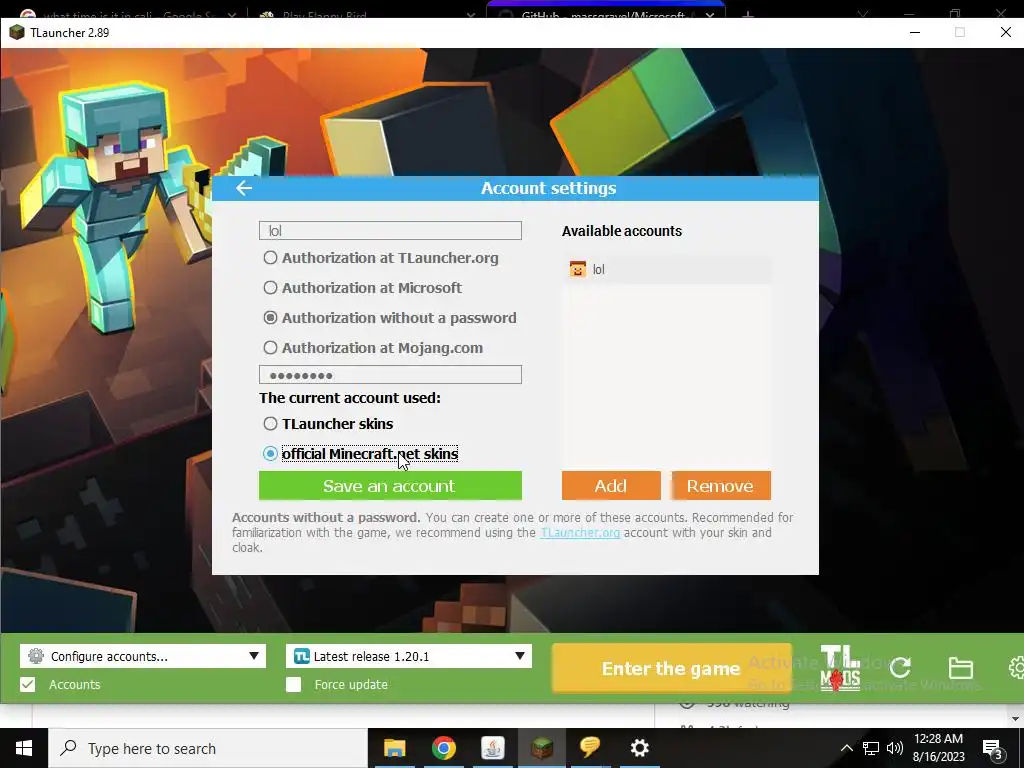This screenshot has width=1024, height=768.
Task: Click the TL icon in version dropdown
Action: click(x=301, y=656)
